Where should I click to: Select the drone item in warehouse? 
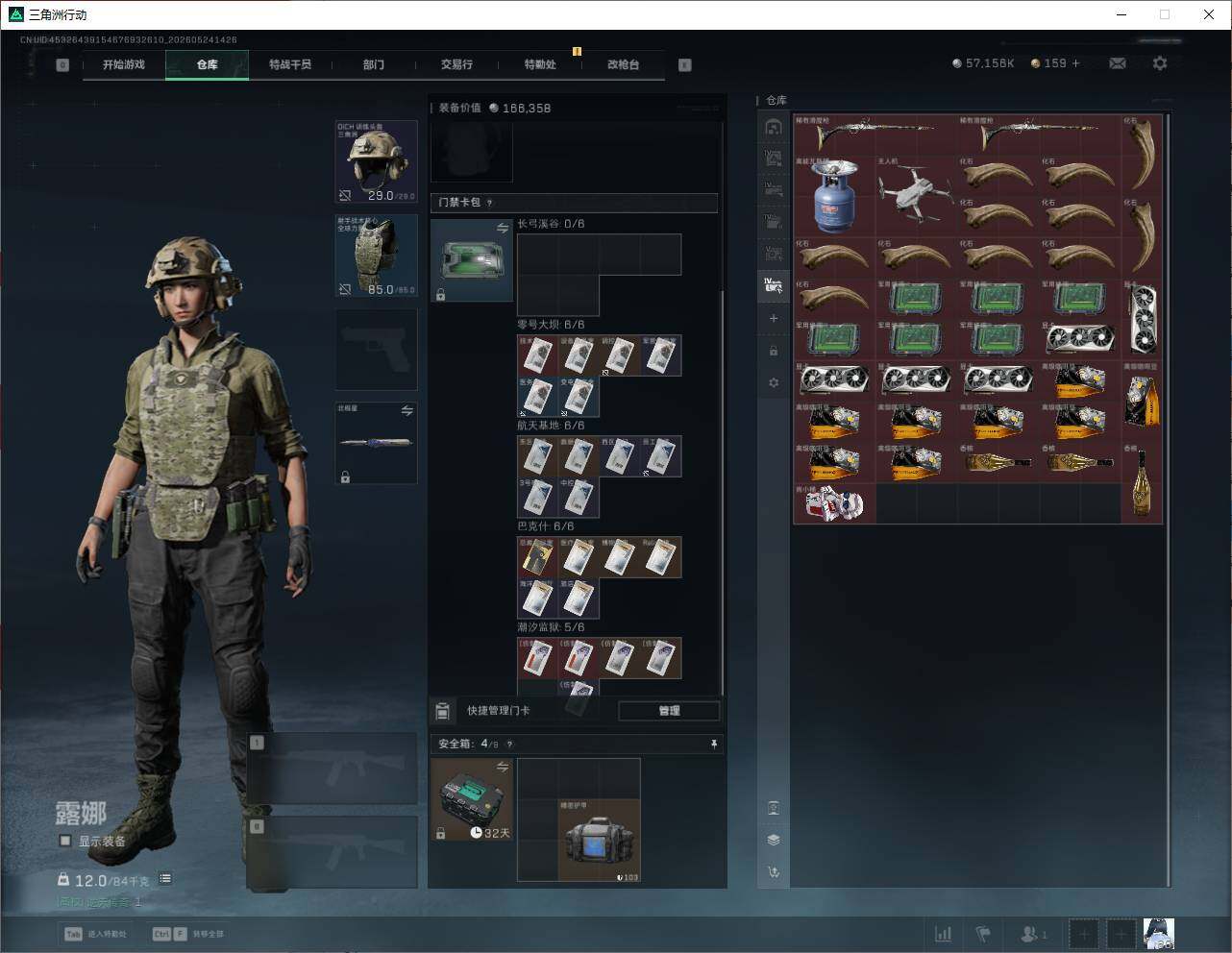(x=916, y=197)
